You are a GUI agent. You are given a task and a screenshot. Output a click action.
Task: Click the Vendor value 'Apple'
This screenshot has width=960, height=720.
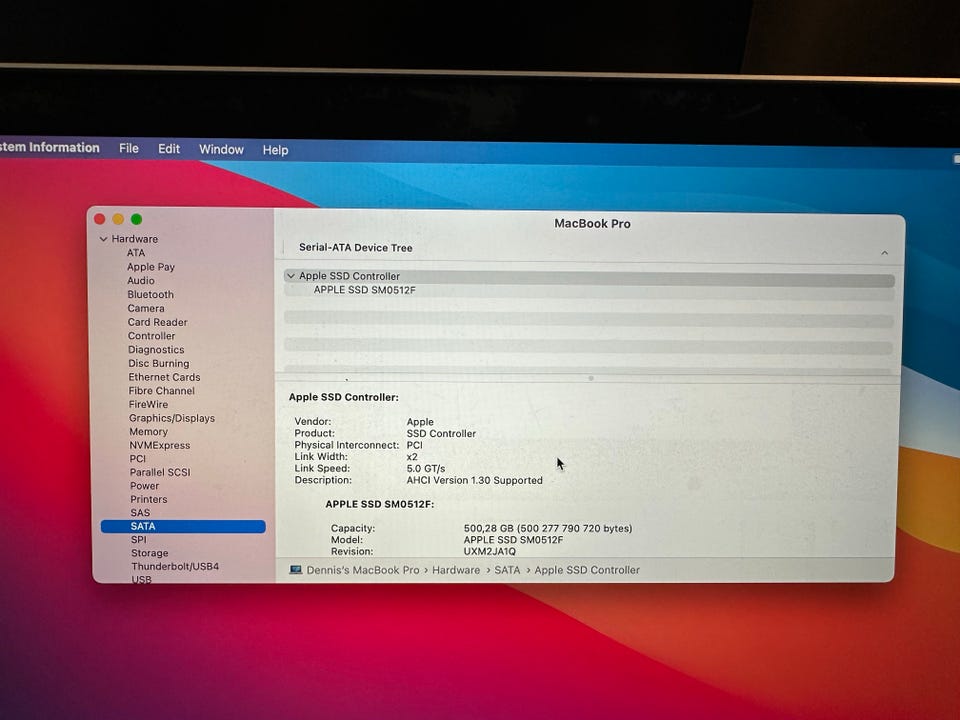tap(420, 422)
